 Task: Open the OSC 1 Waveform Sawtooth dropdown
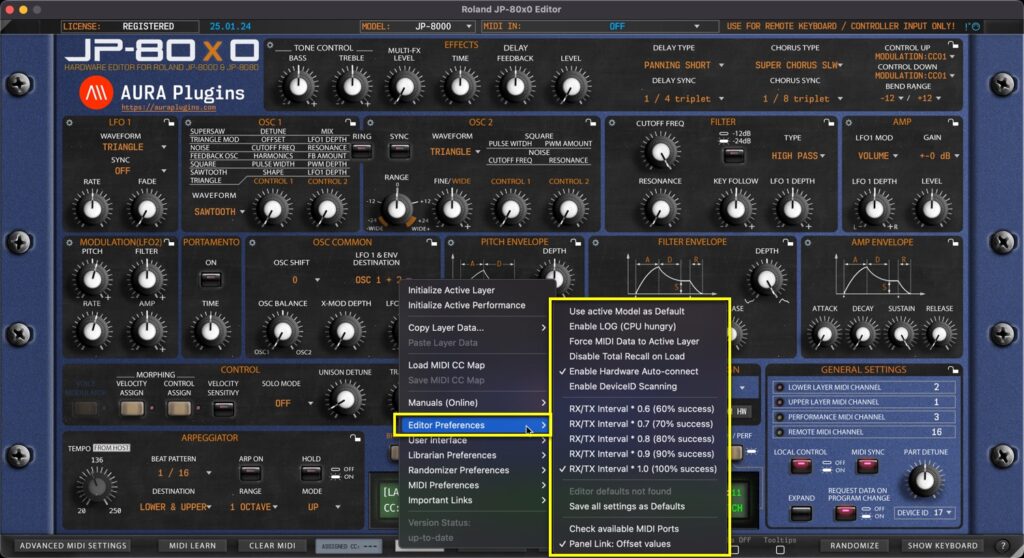pos(219,212)
